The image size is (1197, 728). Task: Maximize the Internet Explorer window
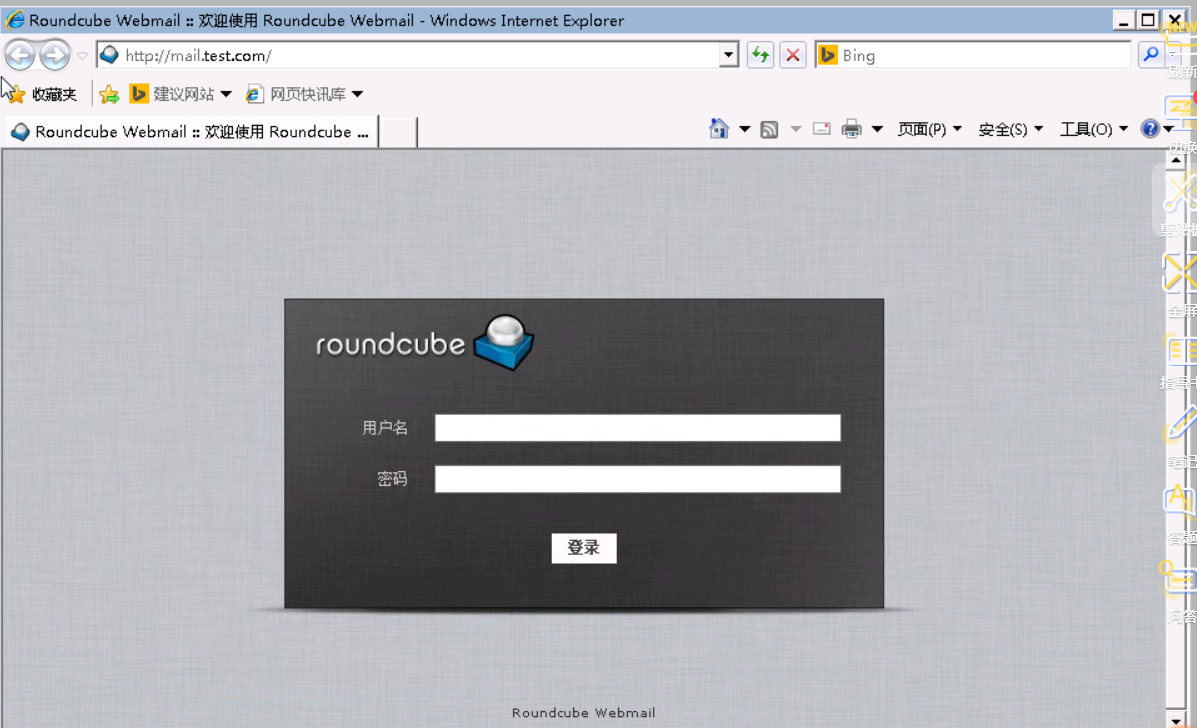click(x=1147, y=20)
